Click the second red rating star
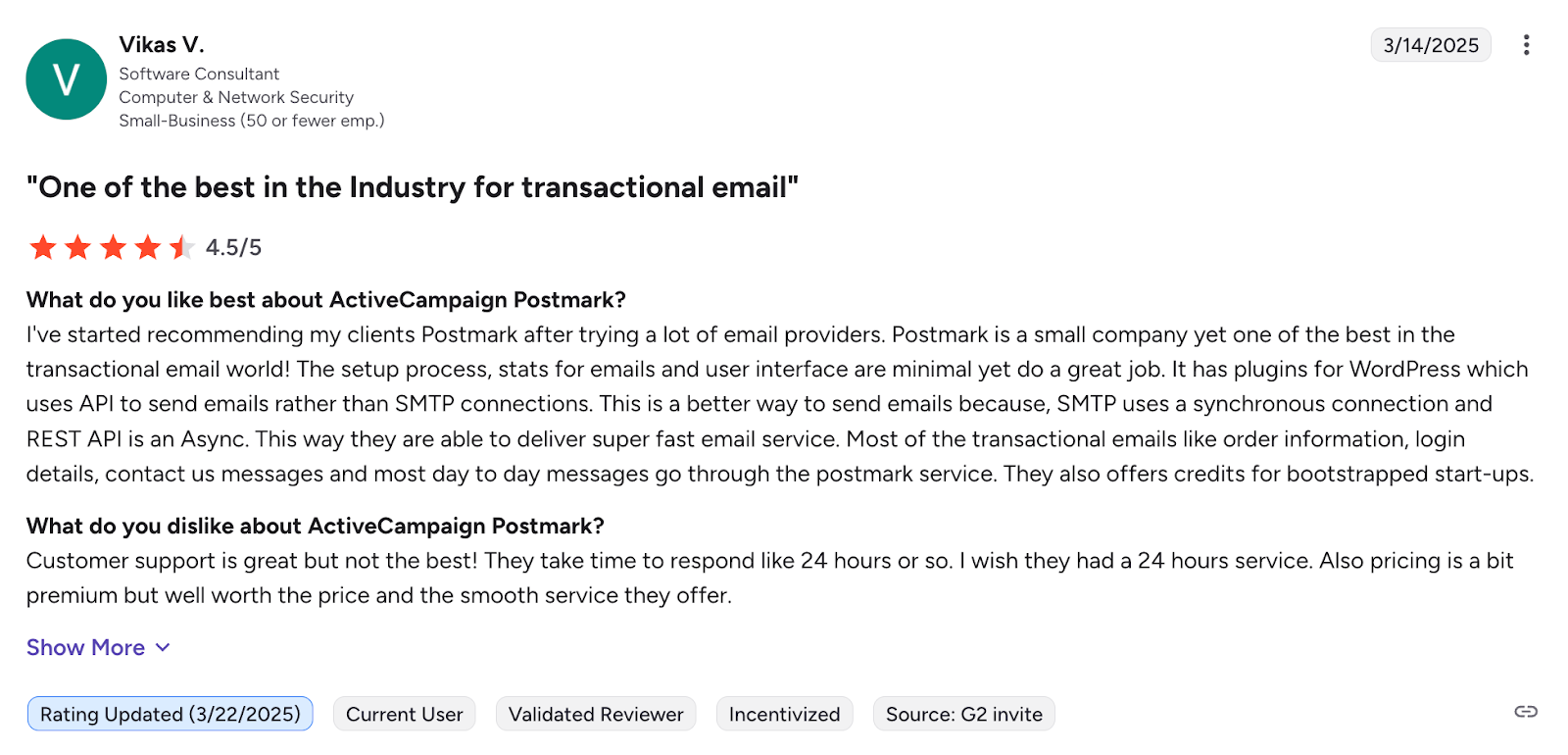This screenshot has height=755, width=1568. [x=77, y=247]
